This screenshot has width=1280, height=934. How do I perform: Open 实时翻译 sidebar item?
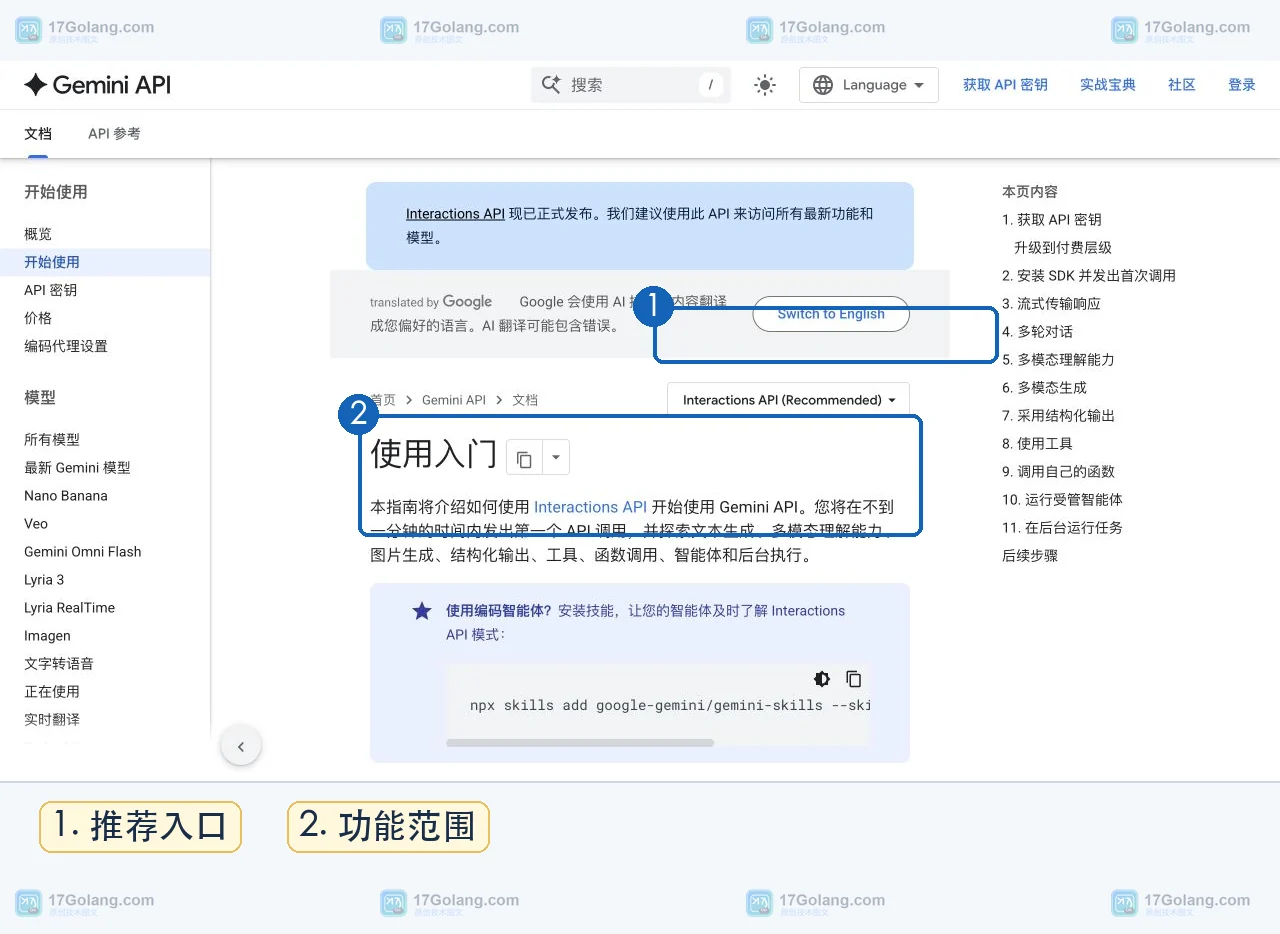pyautogui.click(x=52, y=720)
